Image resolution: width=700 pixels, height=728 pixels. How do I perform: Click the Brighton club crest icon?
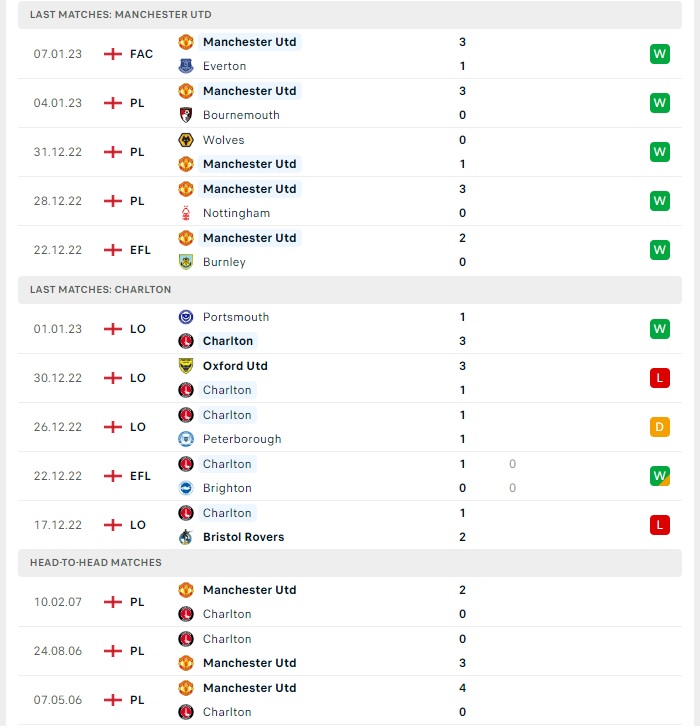coord(186,488)
